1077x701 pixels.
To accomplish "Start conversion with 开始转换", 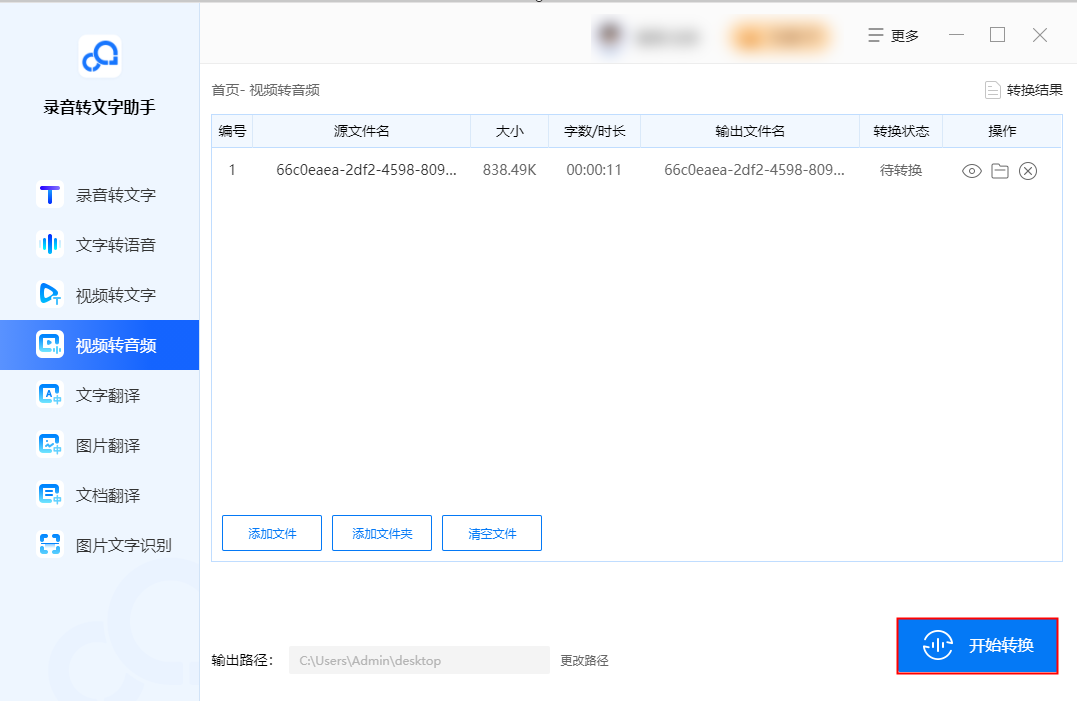I will tap(976, 645).
